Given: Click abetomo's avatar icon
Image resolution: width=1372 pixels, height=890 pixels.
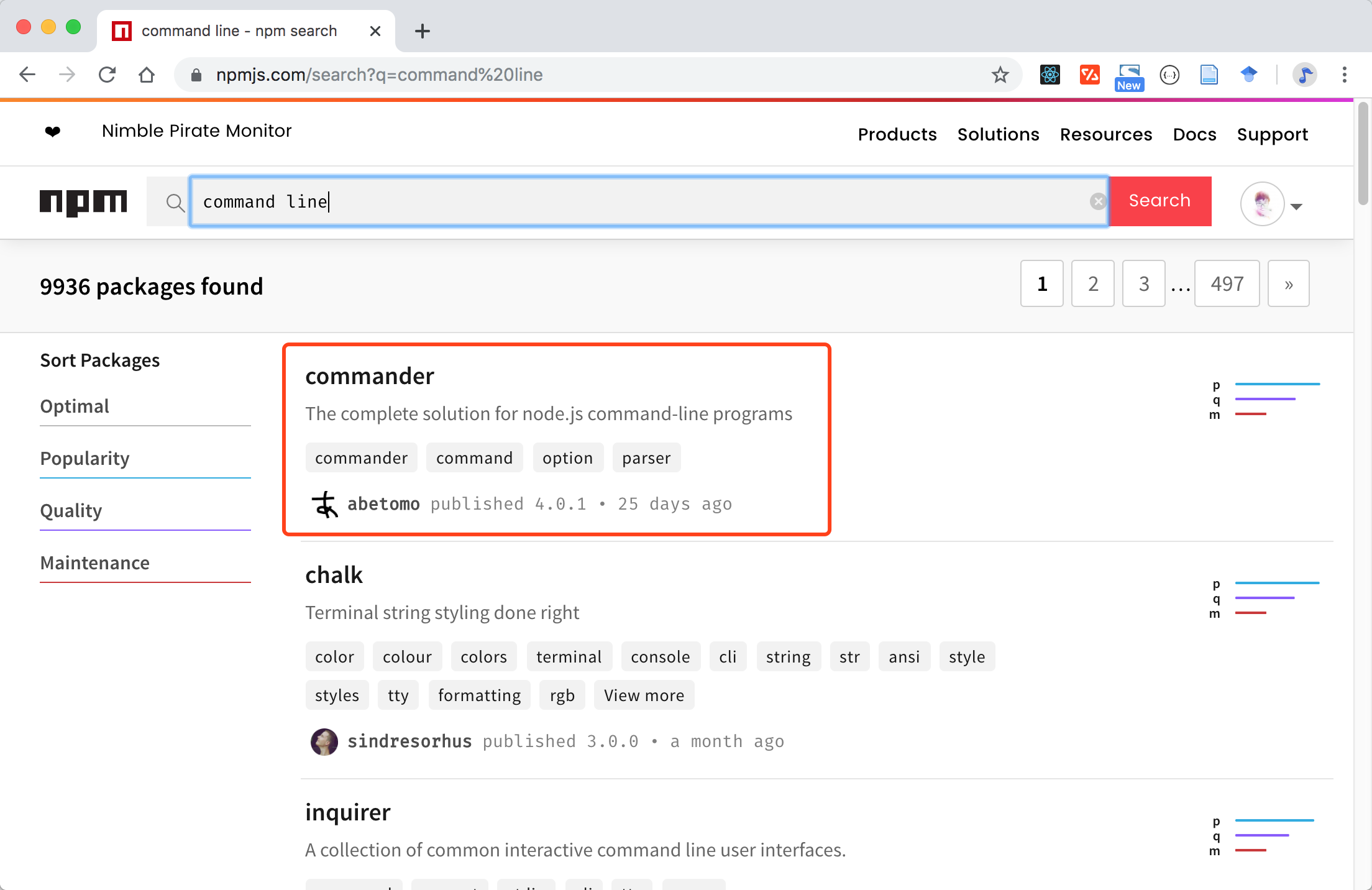Looking at the screenshot, I should tap(324, 504).
